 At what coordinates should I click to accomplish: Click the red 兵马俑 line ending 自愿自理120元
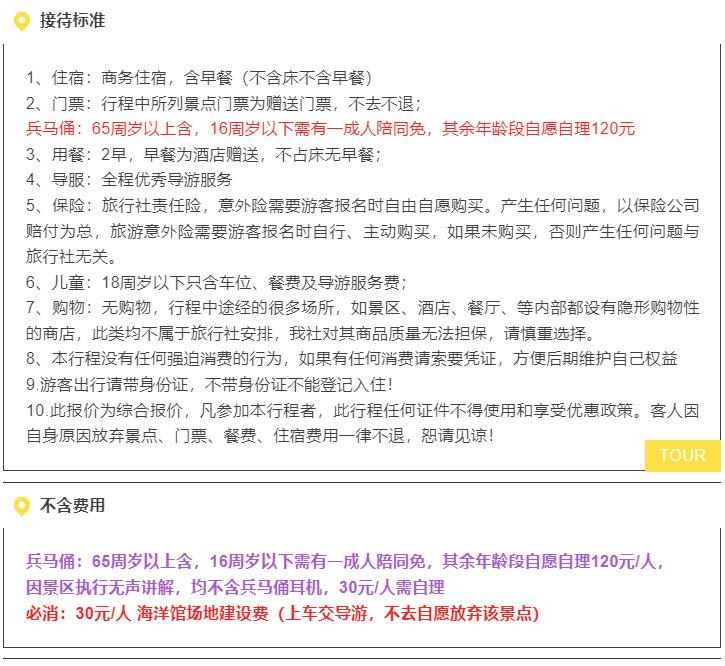331,129
